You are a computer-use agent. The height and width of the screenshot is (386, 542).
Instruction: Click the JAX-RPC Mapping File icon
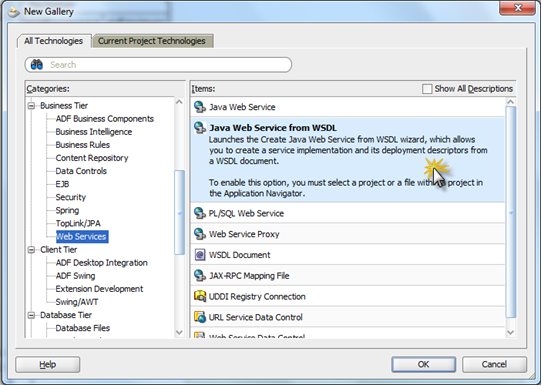coord(200,275)
